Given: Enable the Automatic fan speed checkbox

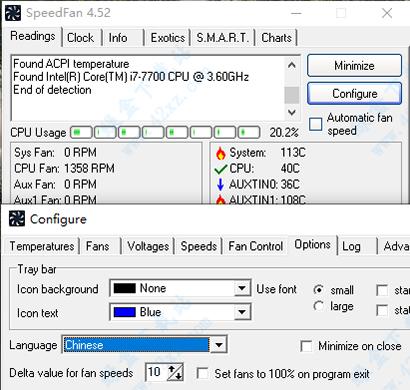Looking at the screenshot, I should (x=315, y=124).
